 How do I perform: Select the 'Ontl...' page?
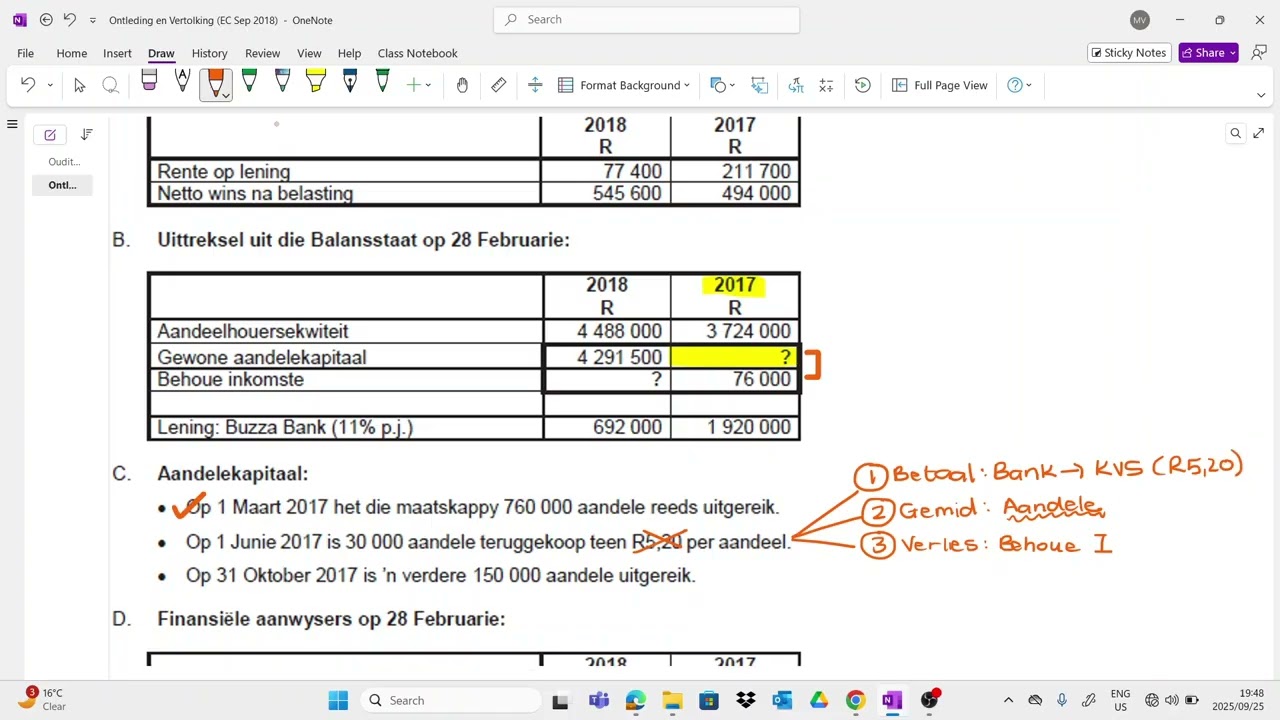pos(63,185)
